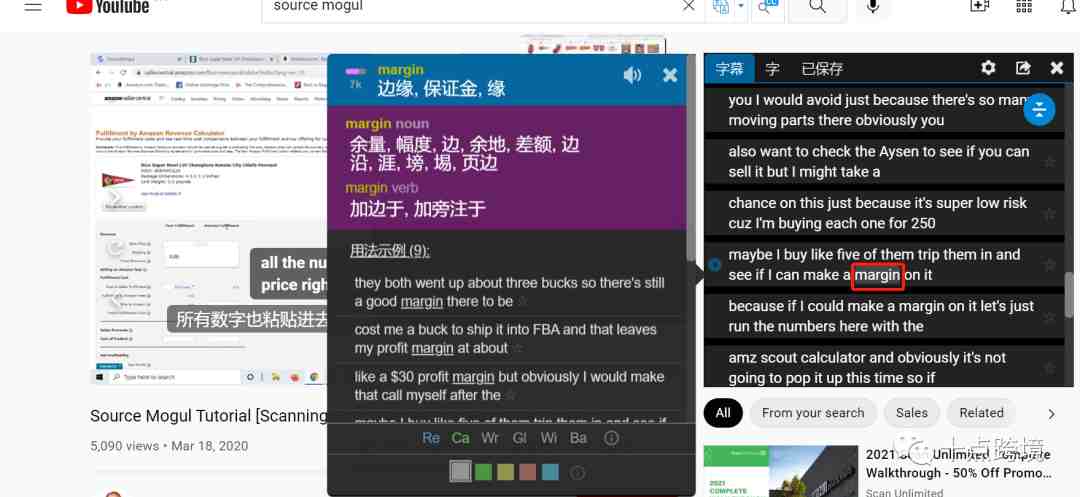Viewport: 1080px width, 497px height.
Task: Click the current-line marker beside 'maybe I buy'
Action: click(714, 264)
